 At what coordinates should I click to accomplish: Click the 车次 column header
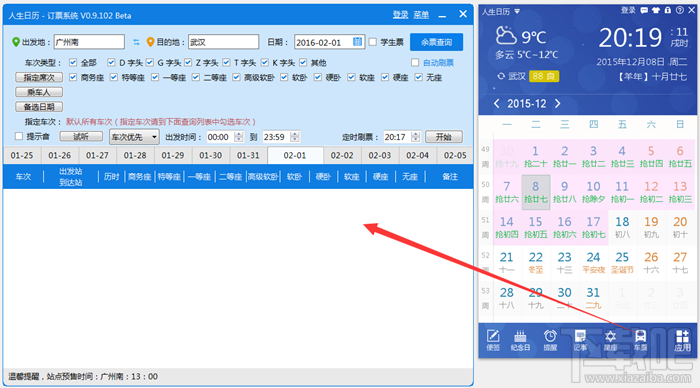tap(23, 177)
